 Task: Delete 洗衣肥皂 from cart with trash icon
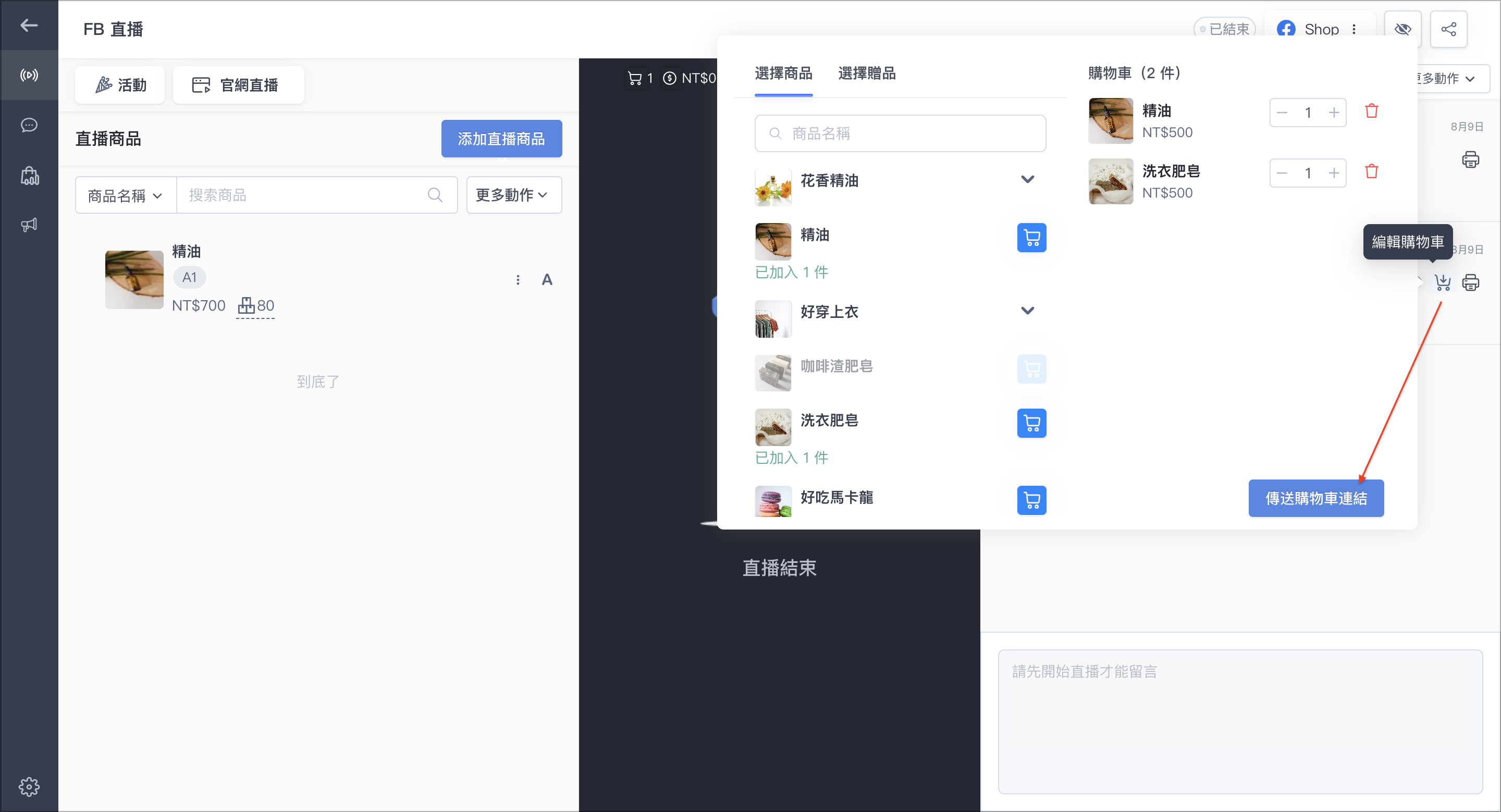1371,172
